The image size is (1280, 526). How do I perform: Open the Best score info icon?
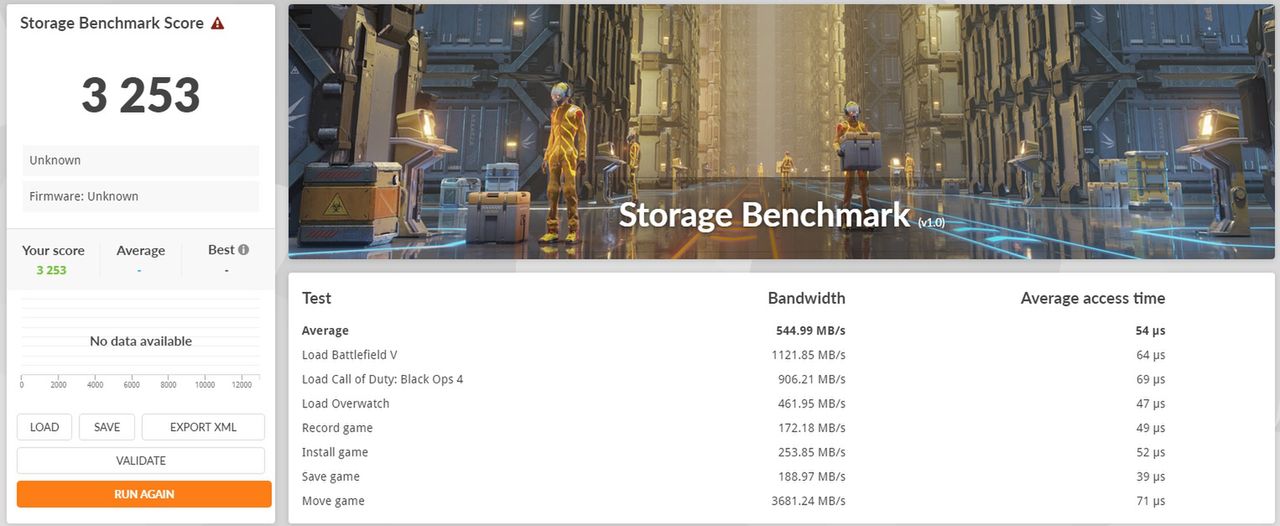tap(243, 250)
